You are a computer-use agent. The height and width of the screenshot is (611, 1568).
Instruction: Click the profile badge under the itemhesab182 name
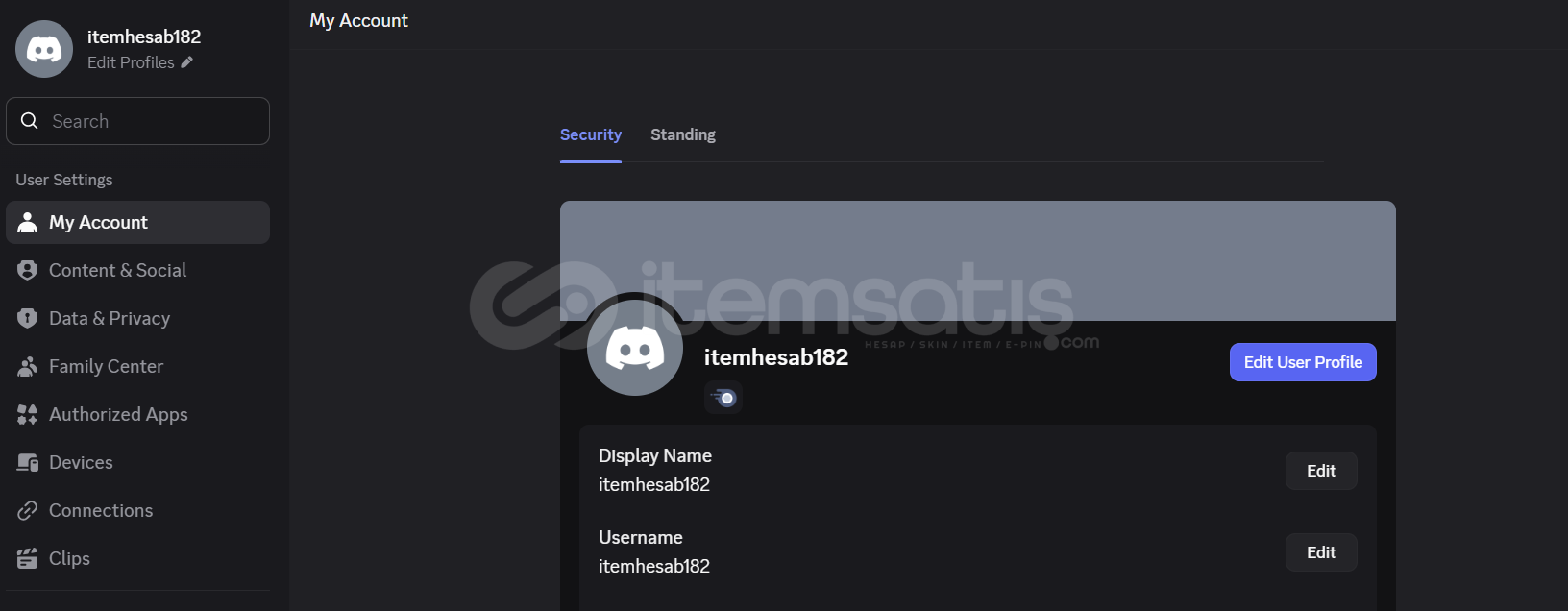[x=723, y=397]
